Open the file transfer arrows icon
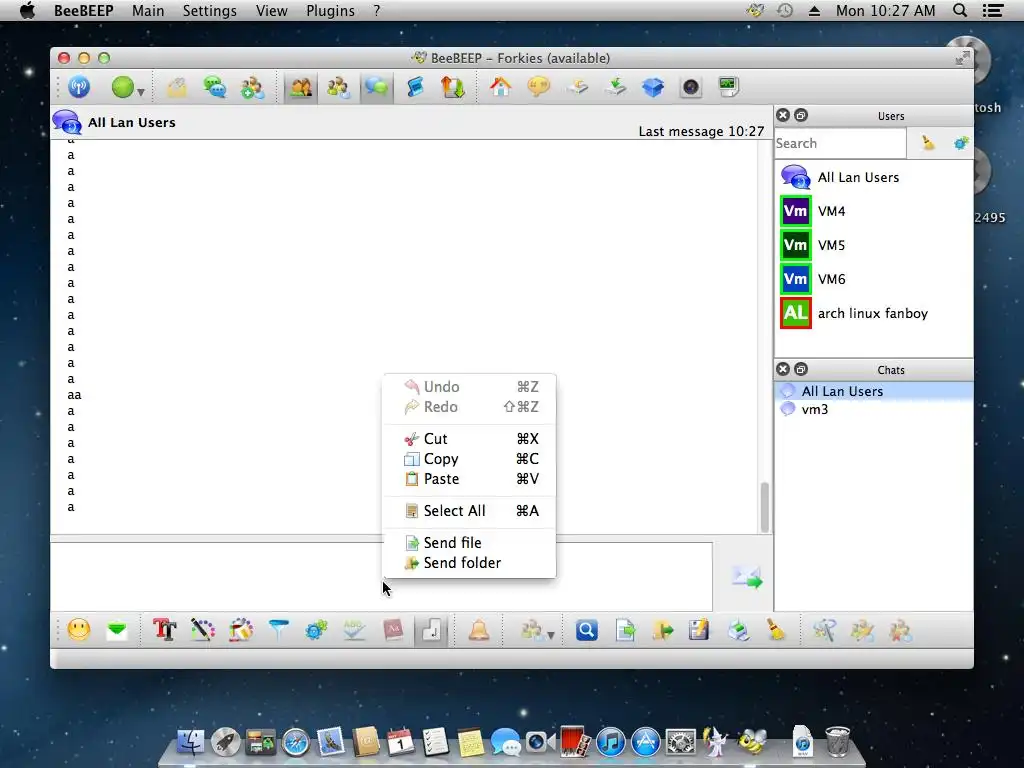Screen dimensions: 1024x768 (453, 88)
